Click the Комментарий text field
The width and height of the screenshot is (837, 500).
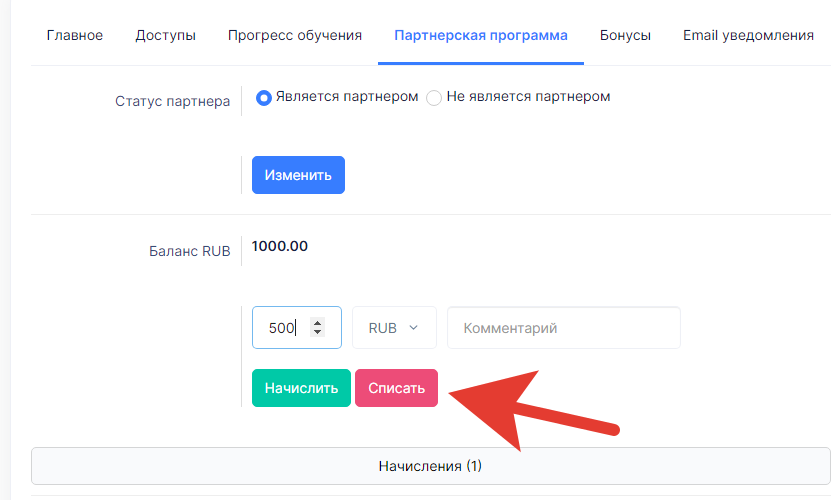[x=564, y=328]
